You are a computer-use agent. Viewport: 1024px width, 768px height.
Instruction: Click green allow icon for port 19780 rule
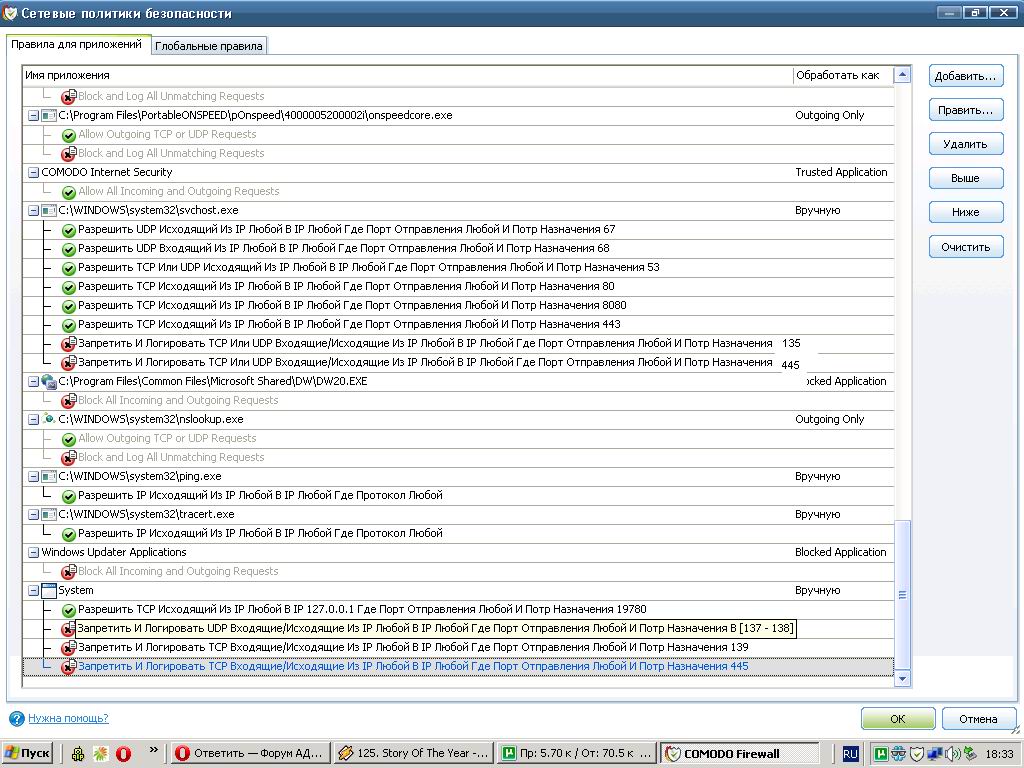click(69, 611)
